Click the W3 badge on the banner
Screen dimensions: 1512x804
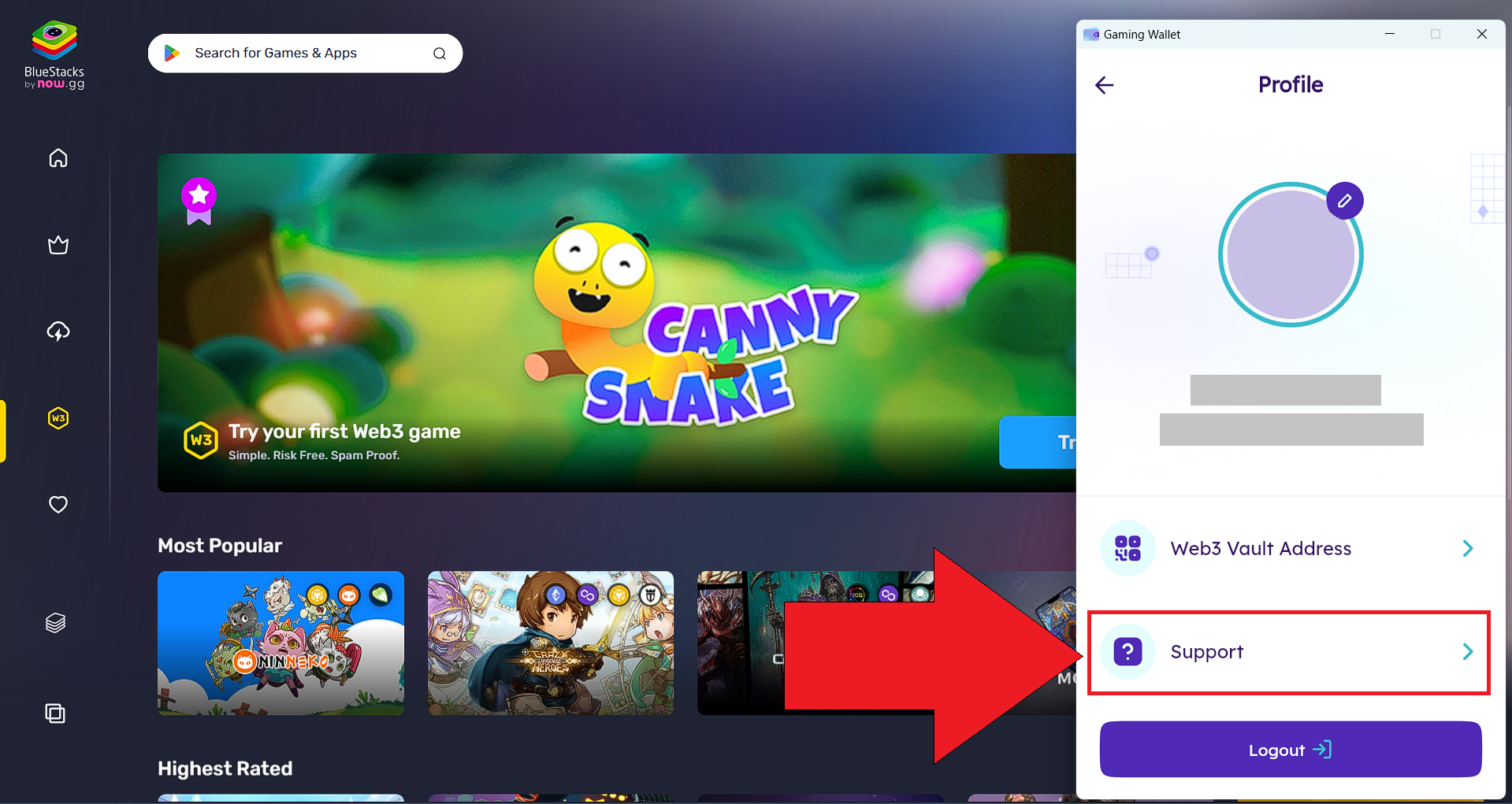click(x=201, y=440)
